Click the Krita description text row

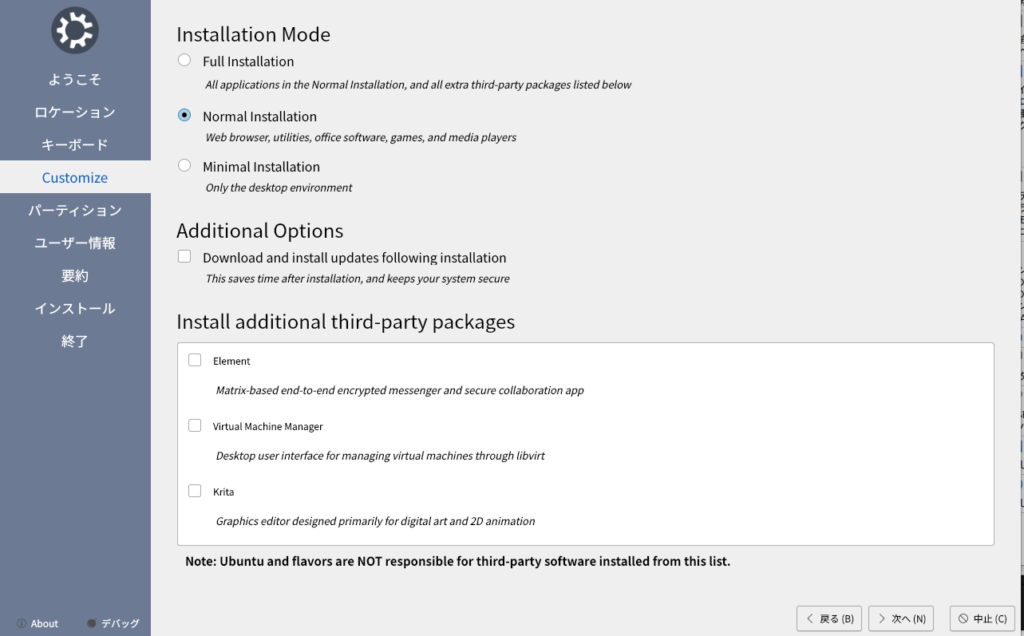coord(375,521)
